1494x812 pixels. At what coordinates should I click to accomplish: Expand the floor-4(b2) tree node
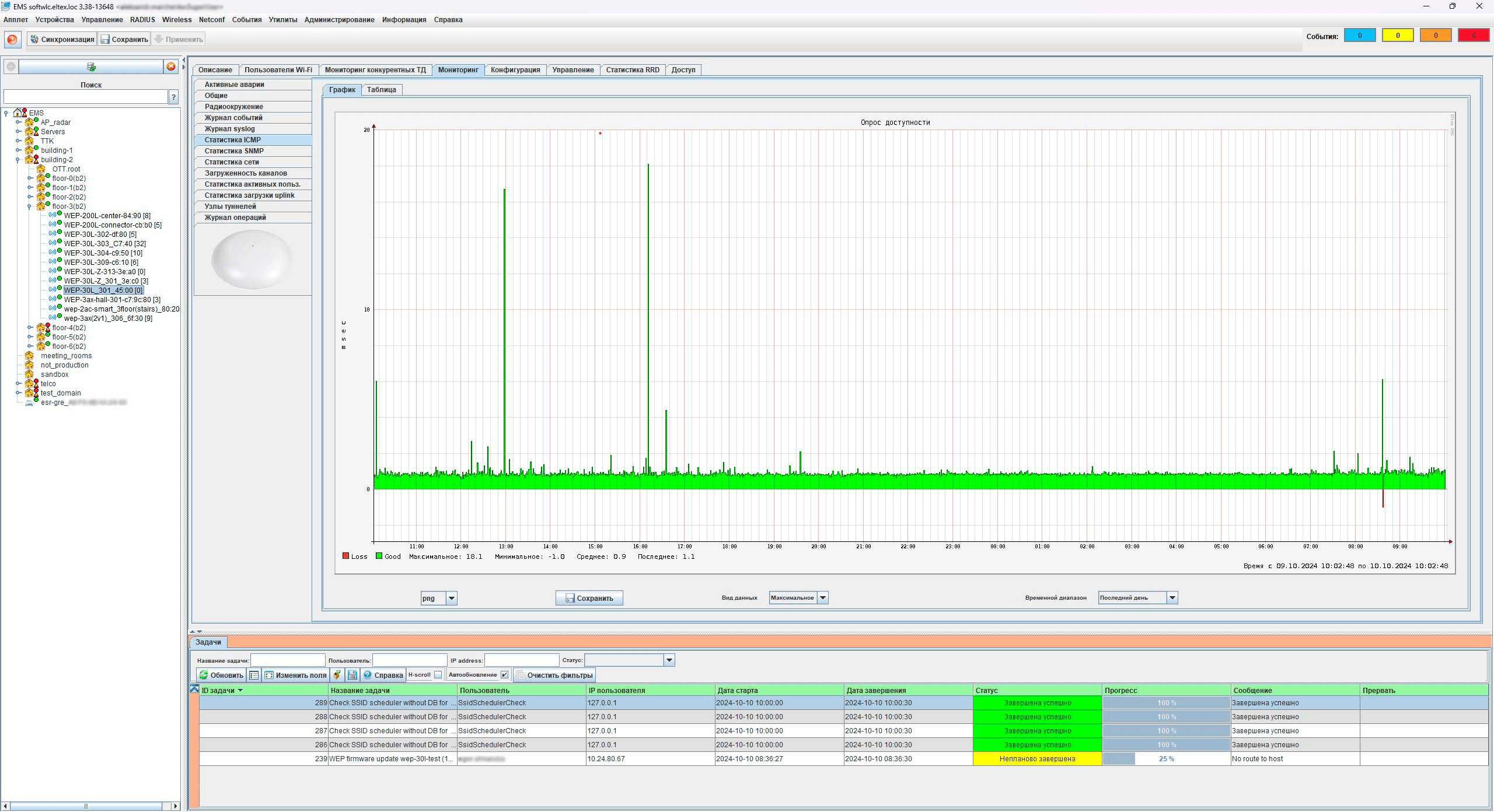point(30,328)
